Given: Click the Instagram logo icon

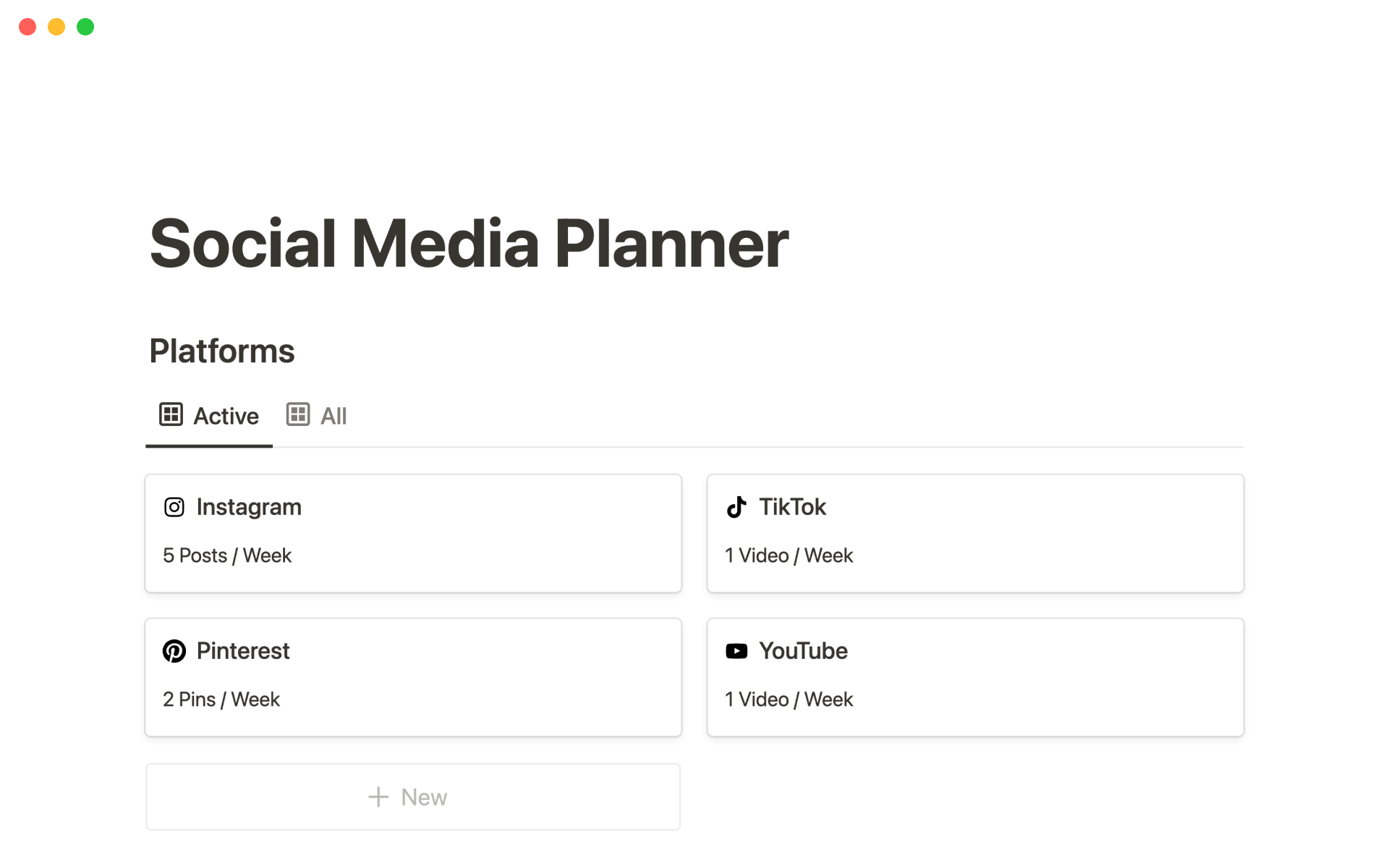Looking at the screenshot, I should coord(174,507).
